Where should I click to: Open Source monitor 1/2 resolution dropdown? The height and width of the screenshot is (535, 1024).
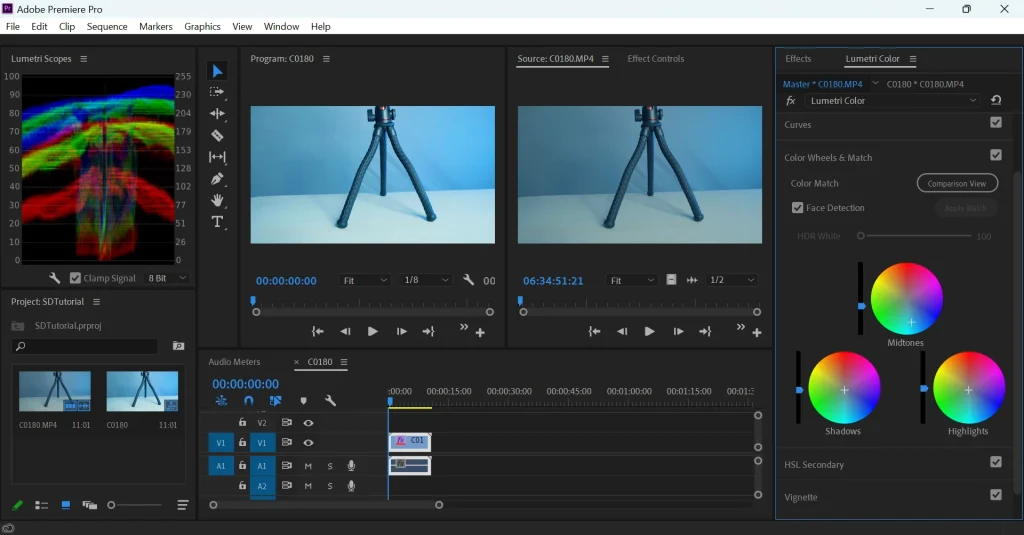731,280
